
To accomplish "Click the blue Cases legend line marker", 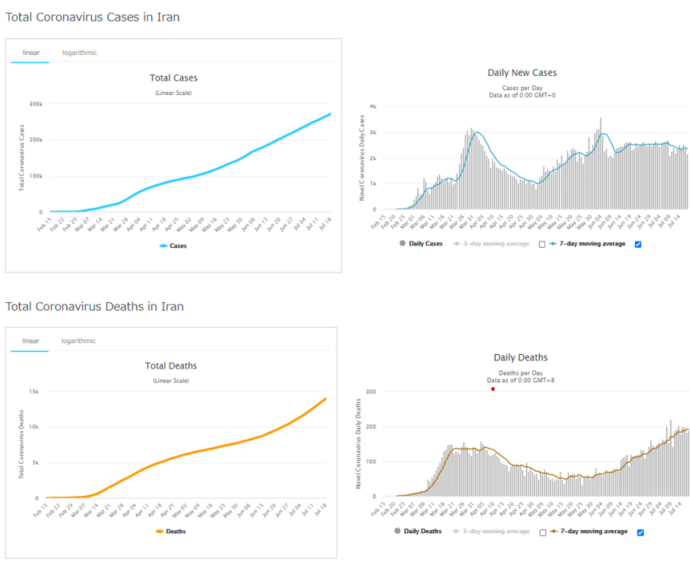I will pos(159,244).
